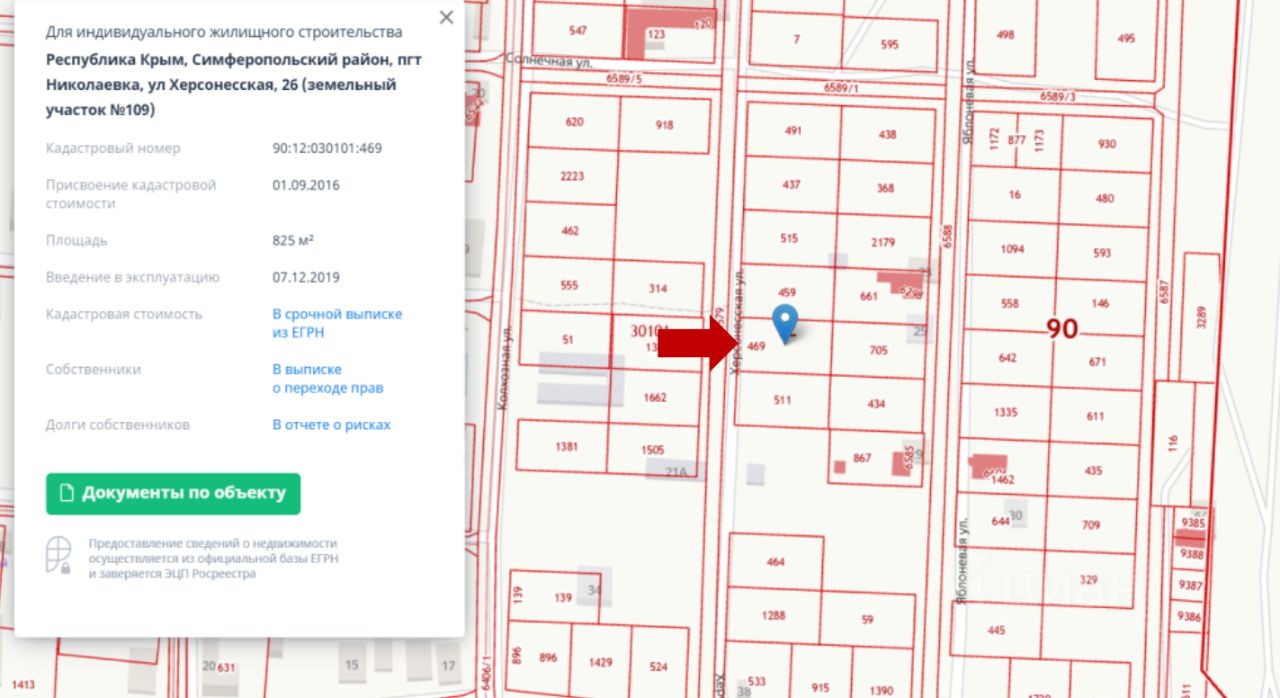Select the date 07.12.2019
1280x698 pixels.
point(306,278)
